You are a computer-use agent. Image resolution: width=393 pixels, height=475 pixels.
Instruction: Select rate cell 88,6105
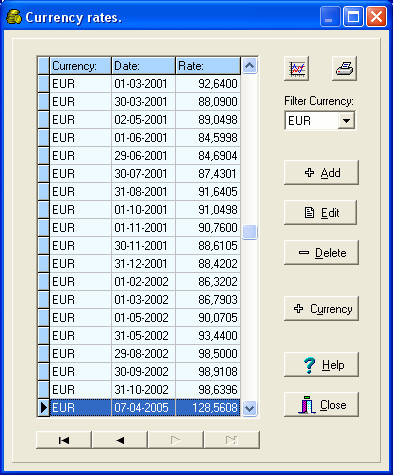tap(208, 246)
